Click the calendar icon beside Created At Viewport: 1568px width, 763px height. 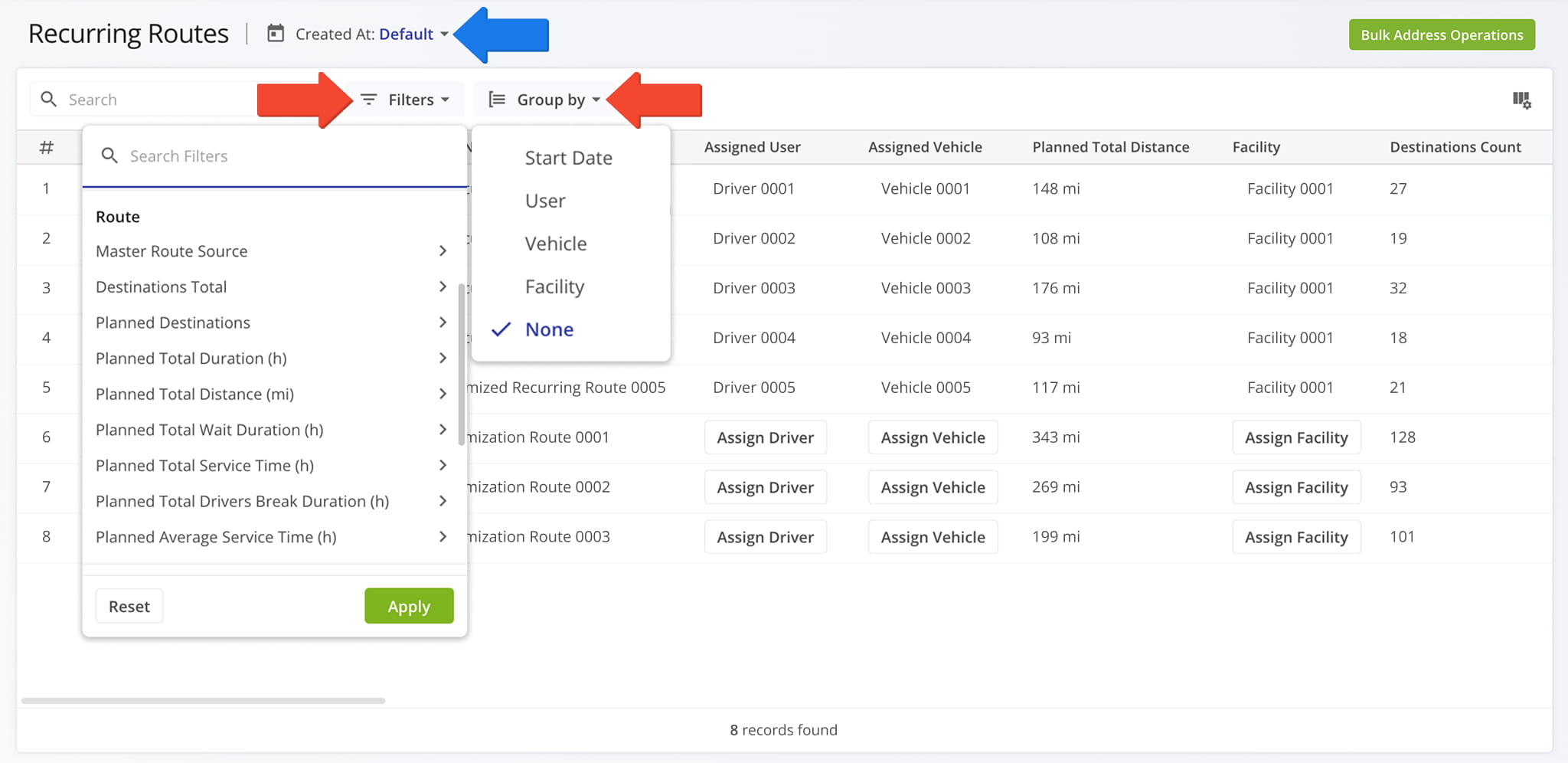tap(276, 34)
